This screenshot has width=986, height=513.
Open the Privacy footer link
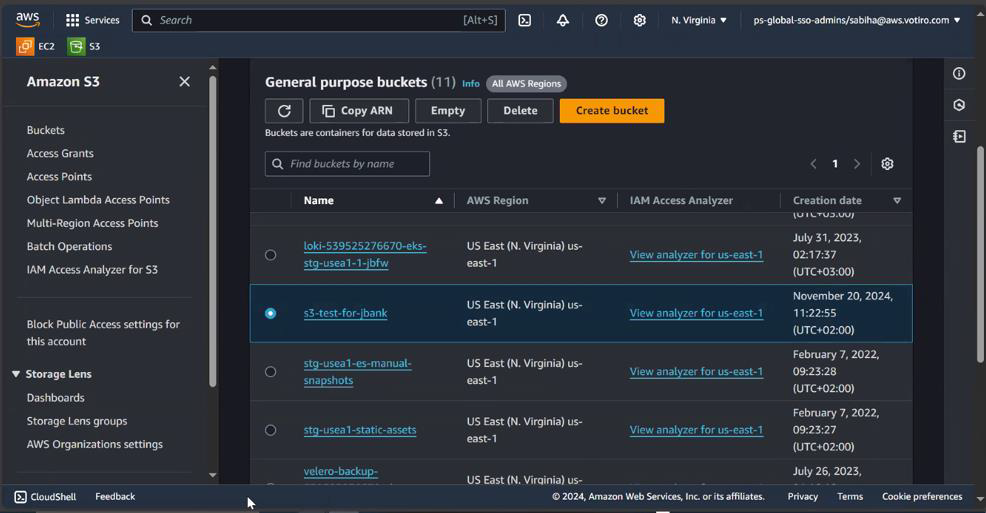click(802, 497)
